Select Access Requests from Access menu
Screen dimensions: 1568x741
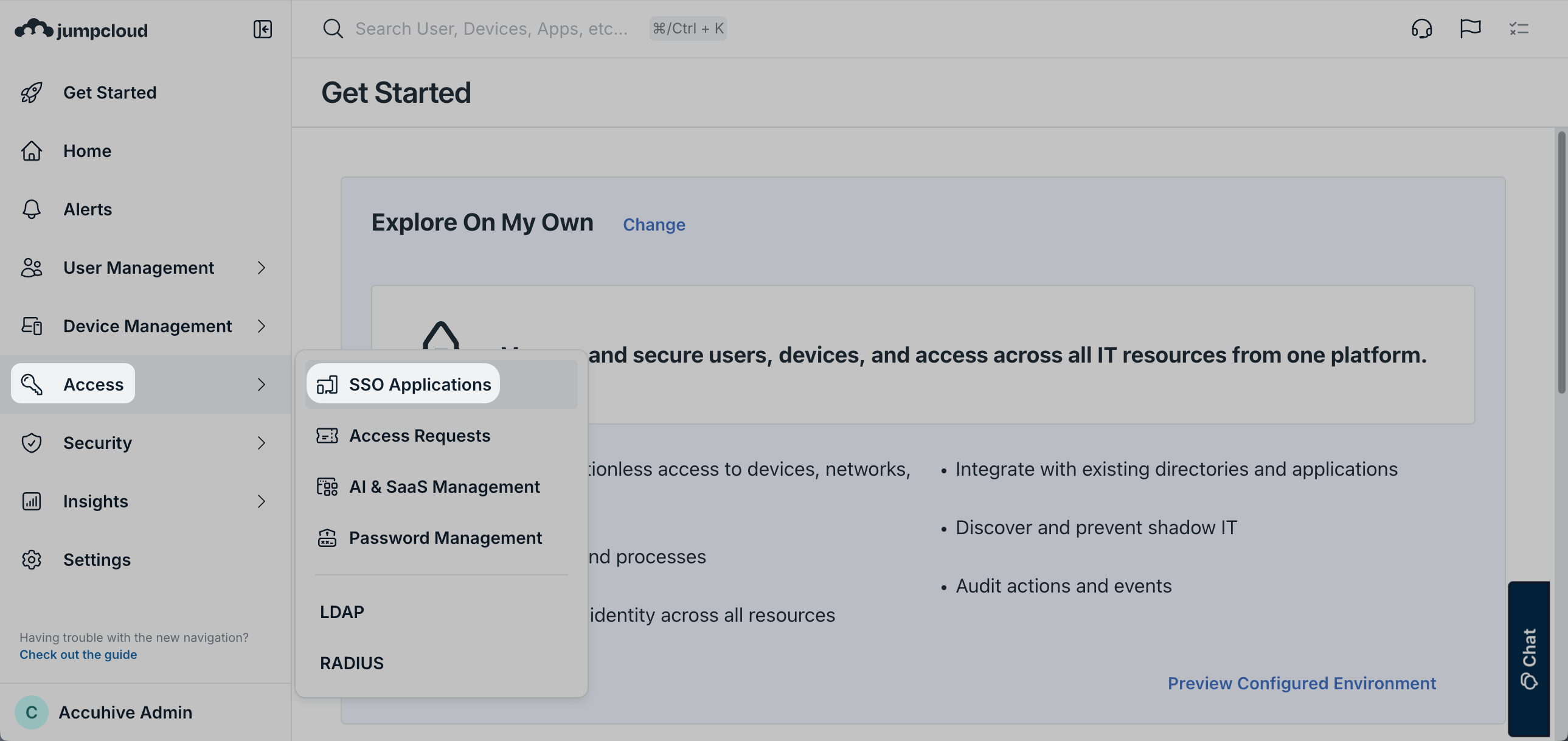pos(442,436)
